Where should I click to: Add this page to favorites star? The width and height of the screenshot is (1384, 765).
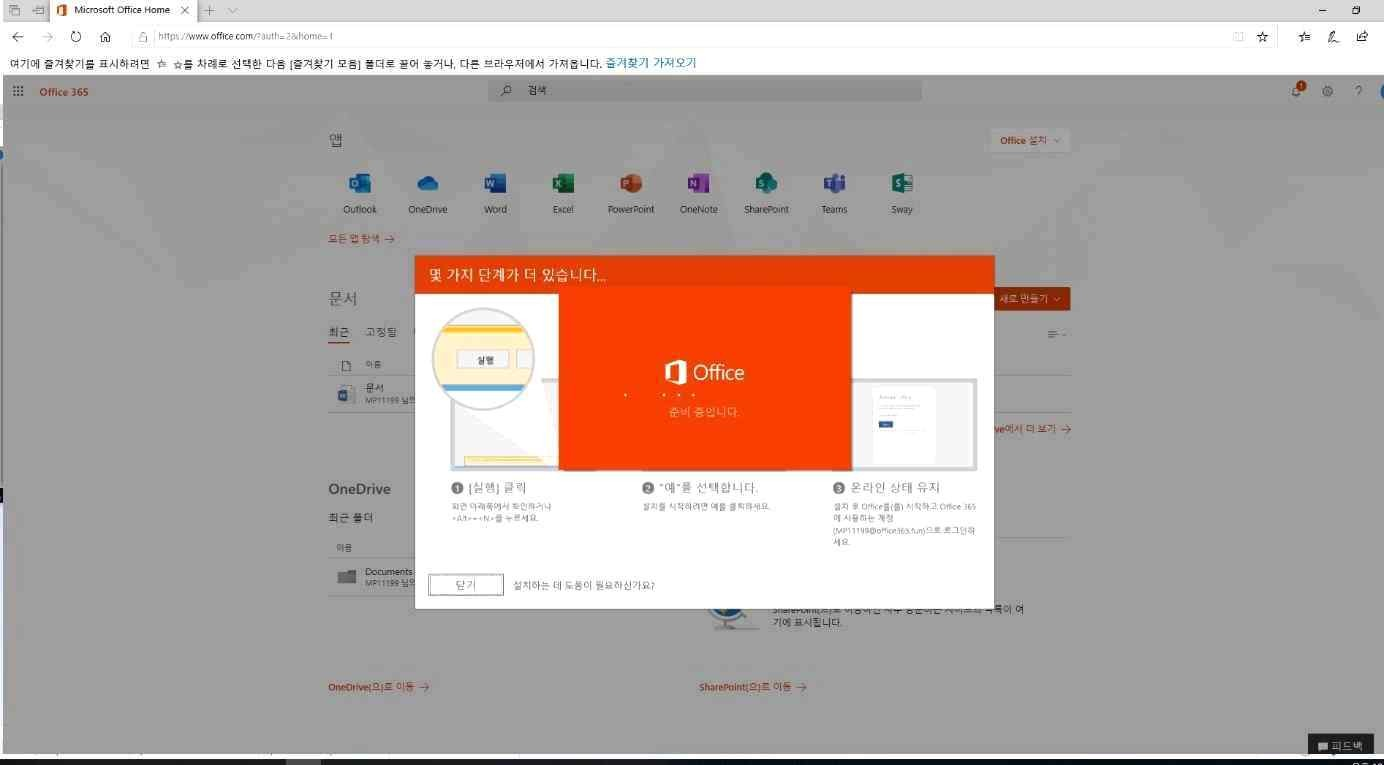[1263, 36]
